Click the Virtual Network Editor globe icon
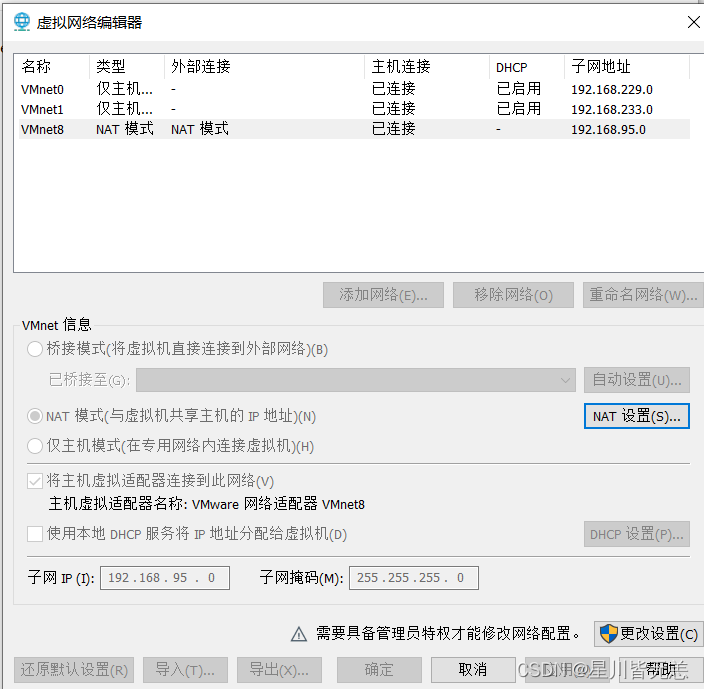This screenshot has width=704, height=689. [22, 22]
